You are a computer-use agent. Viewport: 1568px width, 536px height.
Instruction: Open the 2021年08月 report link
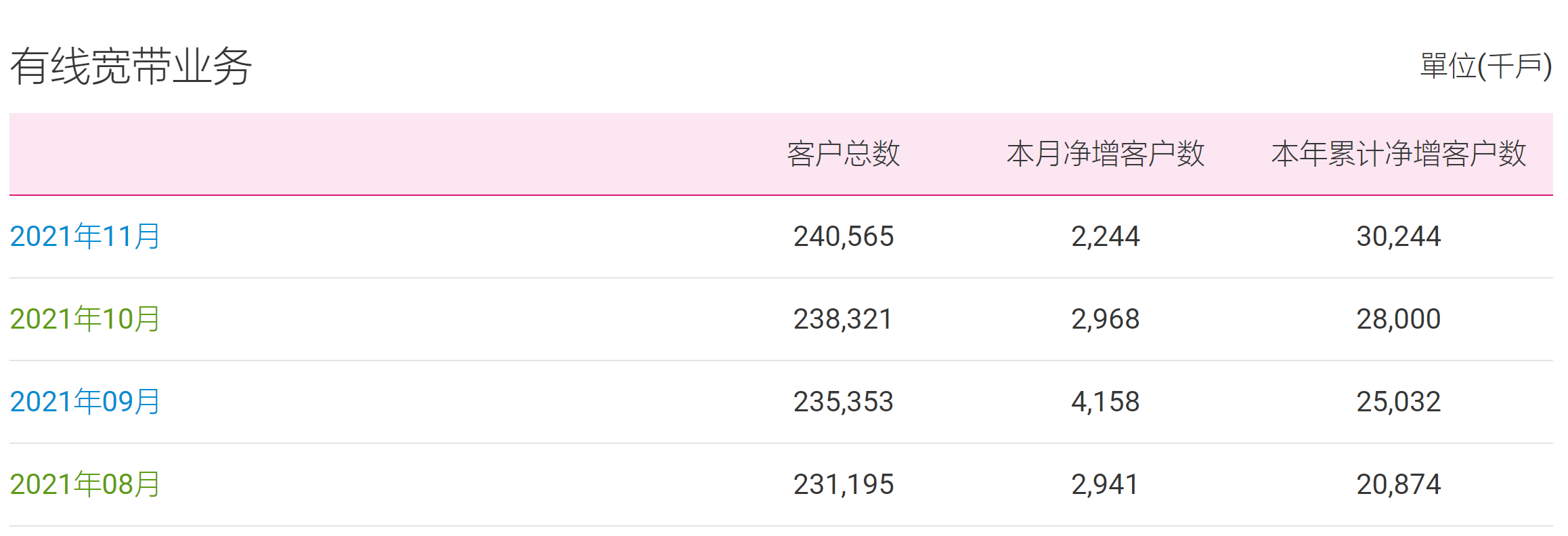click(x=85, y=485)
